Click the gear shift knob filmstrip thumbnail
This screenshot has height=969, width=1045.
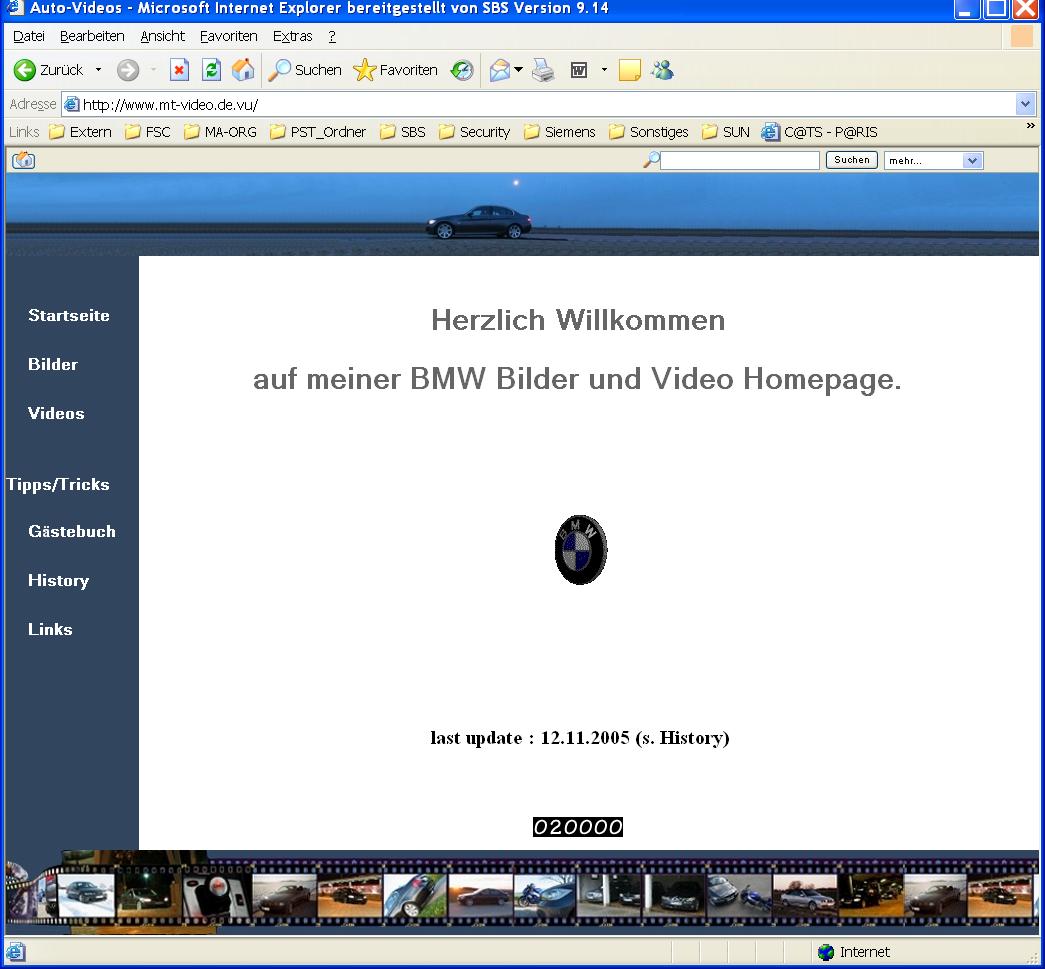click(x=217, y=894)
